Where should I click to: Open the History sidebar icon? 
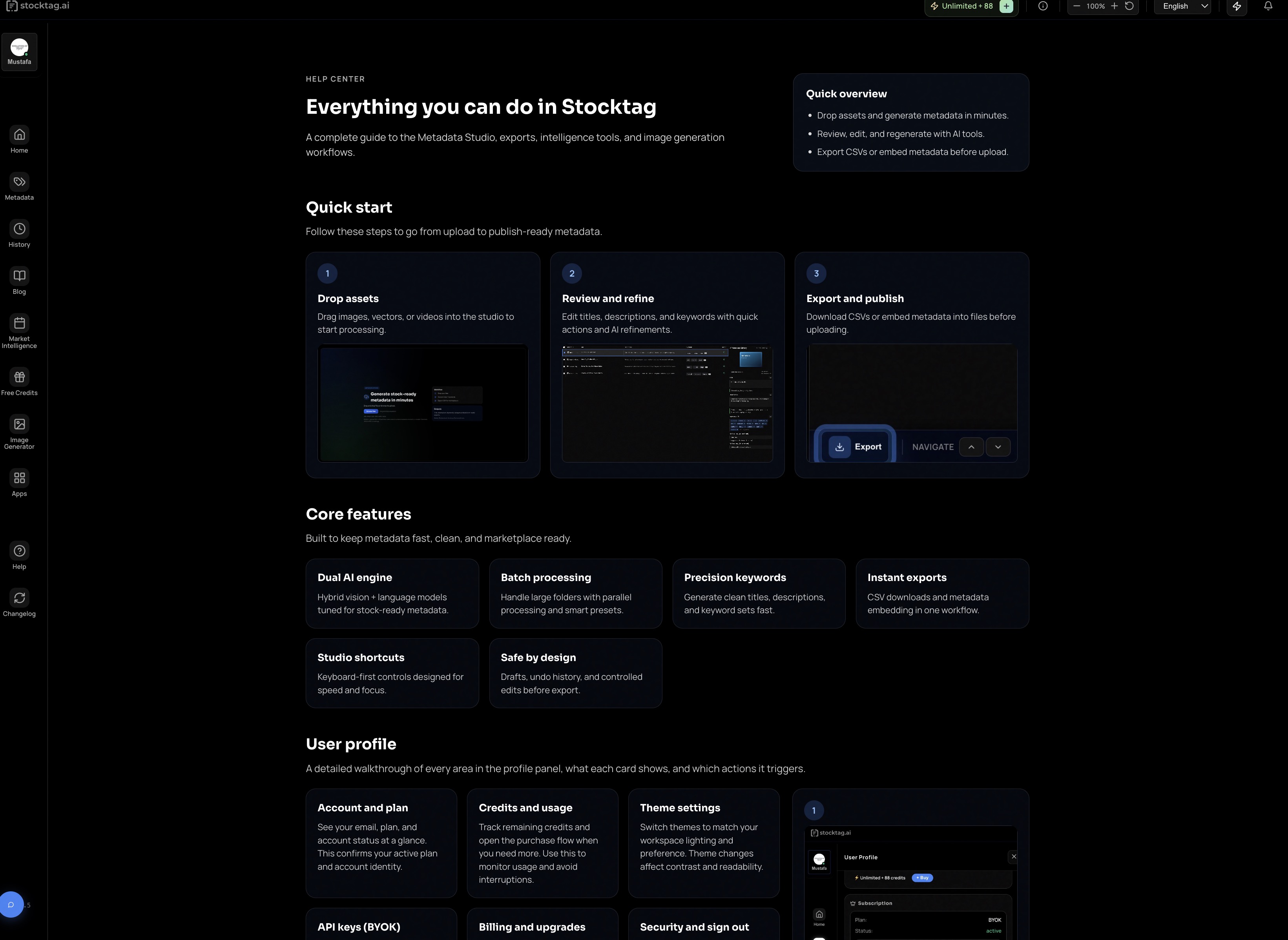19,229
